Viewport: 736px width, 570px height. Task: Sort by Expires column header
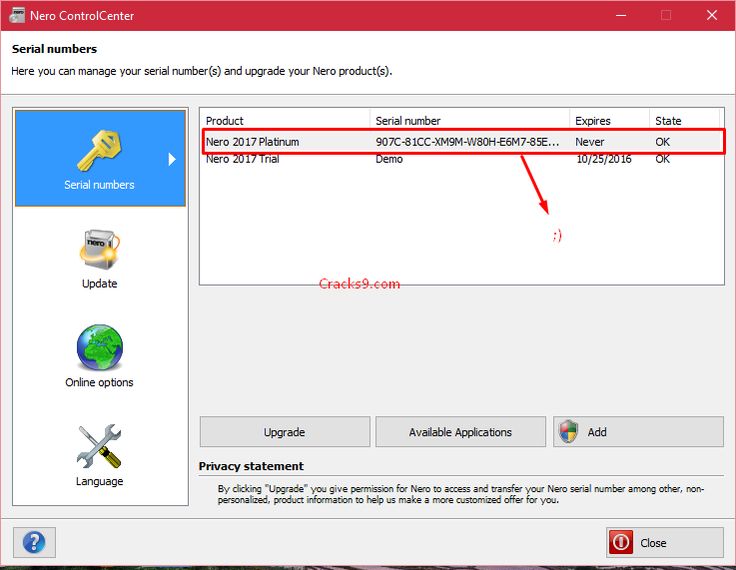(x=610, y=121)
